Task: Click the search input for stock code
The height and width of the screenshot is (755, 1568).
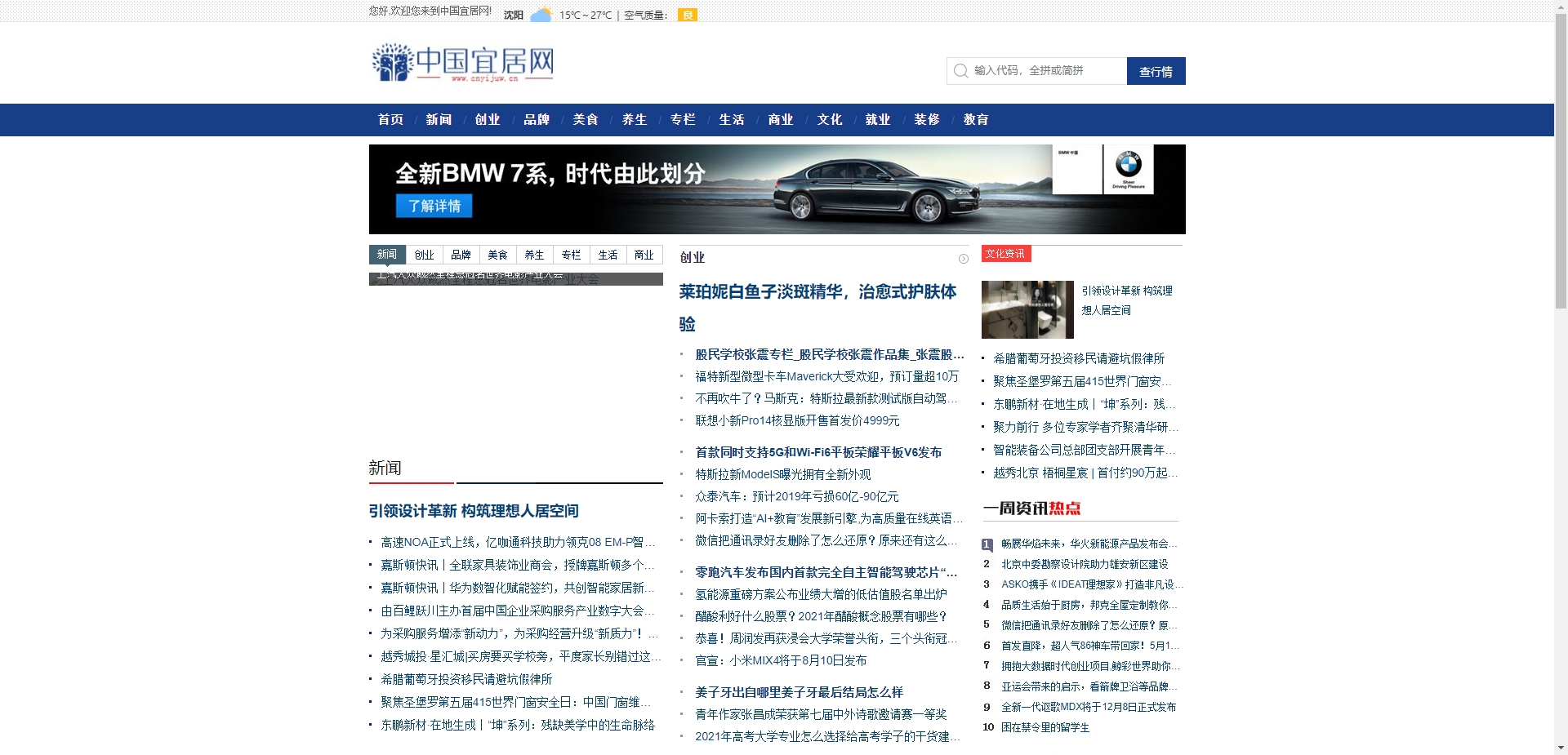Action: click(1037, 71)
